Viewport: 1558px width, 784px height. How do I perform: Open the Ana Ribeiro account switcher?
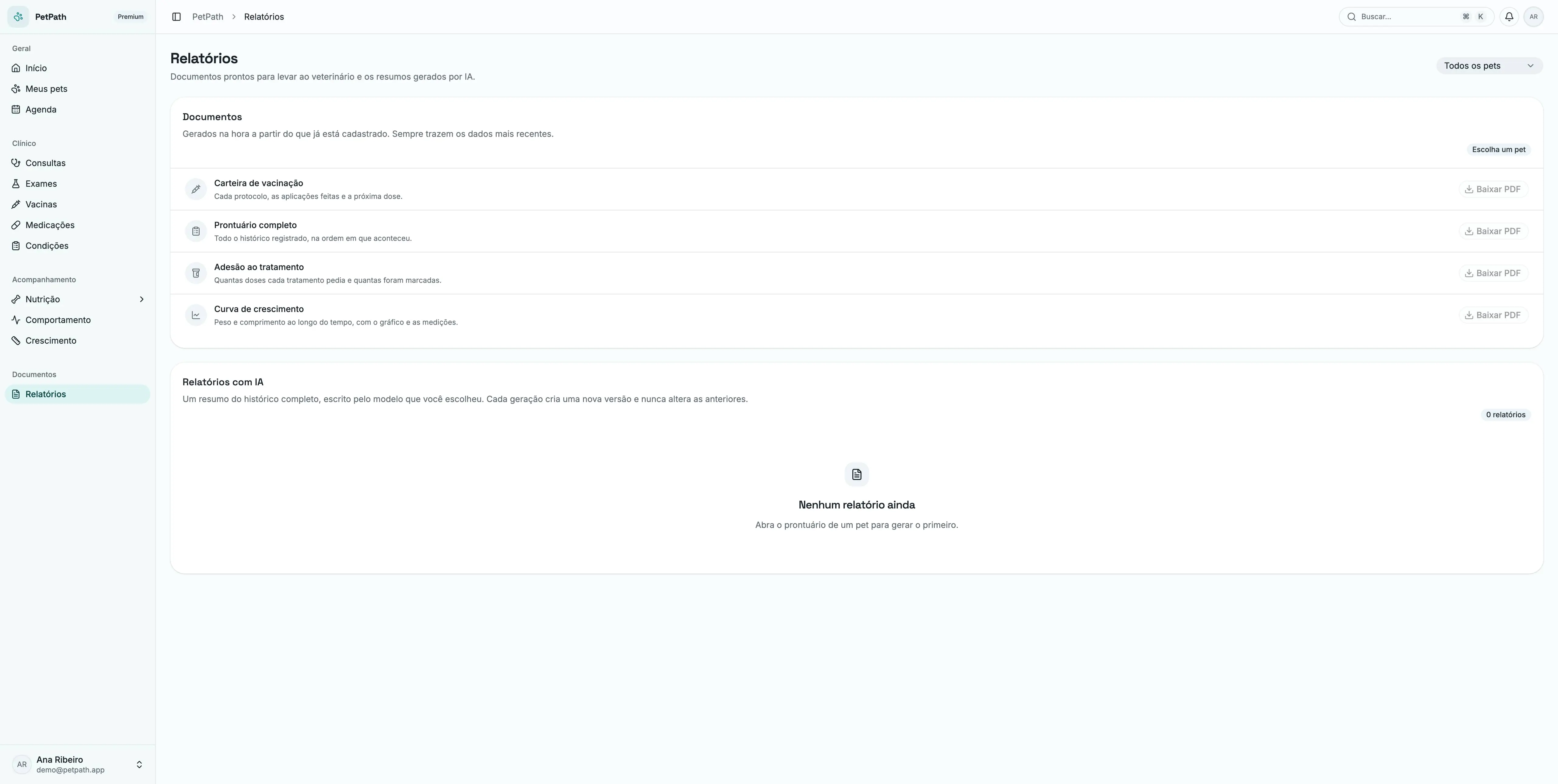coord(77,765)
